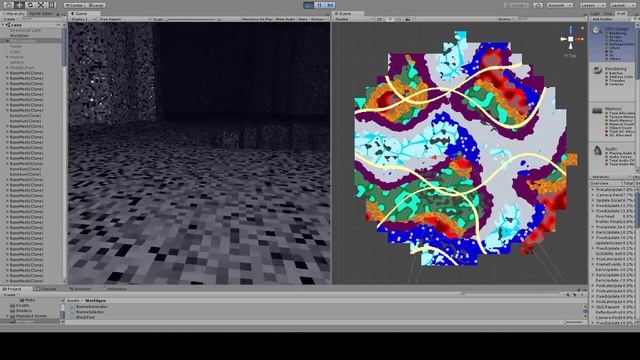640x360 pixels.
Task: Select the CPU Usage profiler module
Action: (x=612, y=42)
